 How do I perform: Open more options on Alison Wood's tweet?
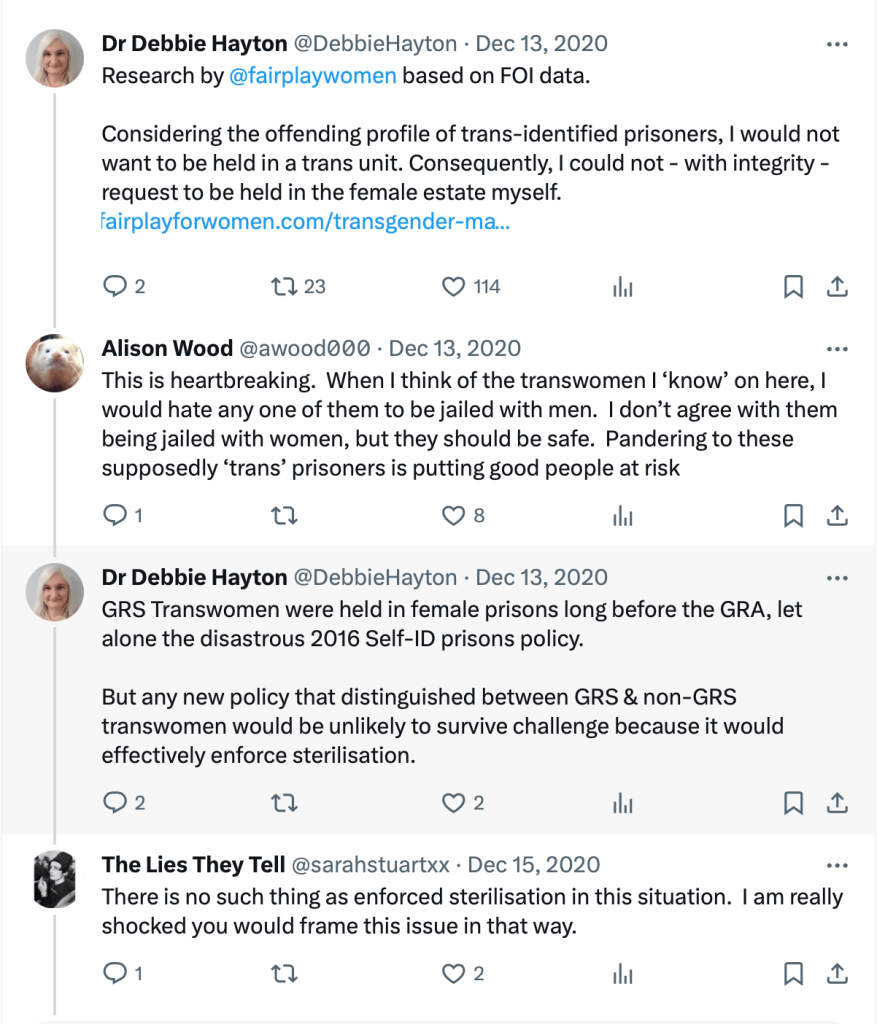point(837,349)
